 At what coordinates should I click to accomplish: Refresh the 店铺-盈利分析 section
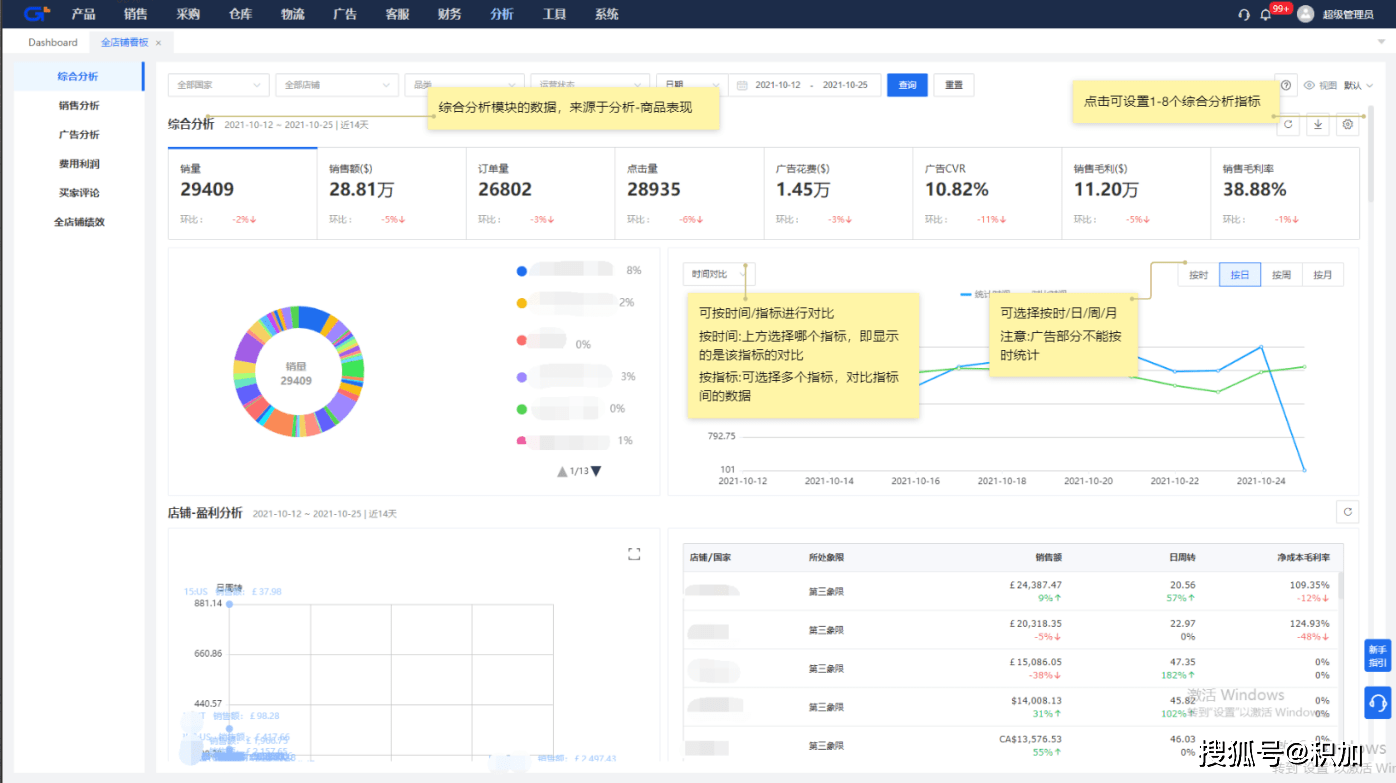tap(1348, 511)
